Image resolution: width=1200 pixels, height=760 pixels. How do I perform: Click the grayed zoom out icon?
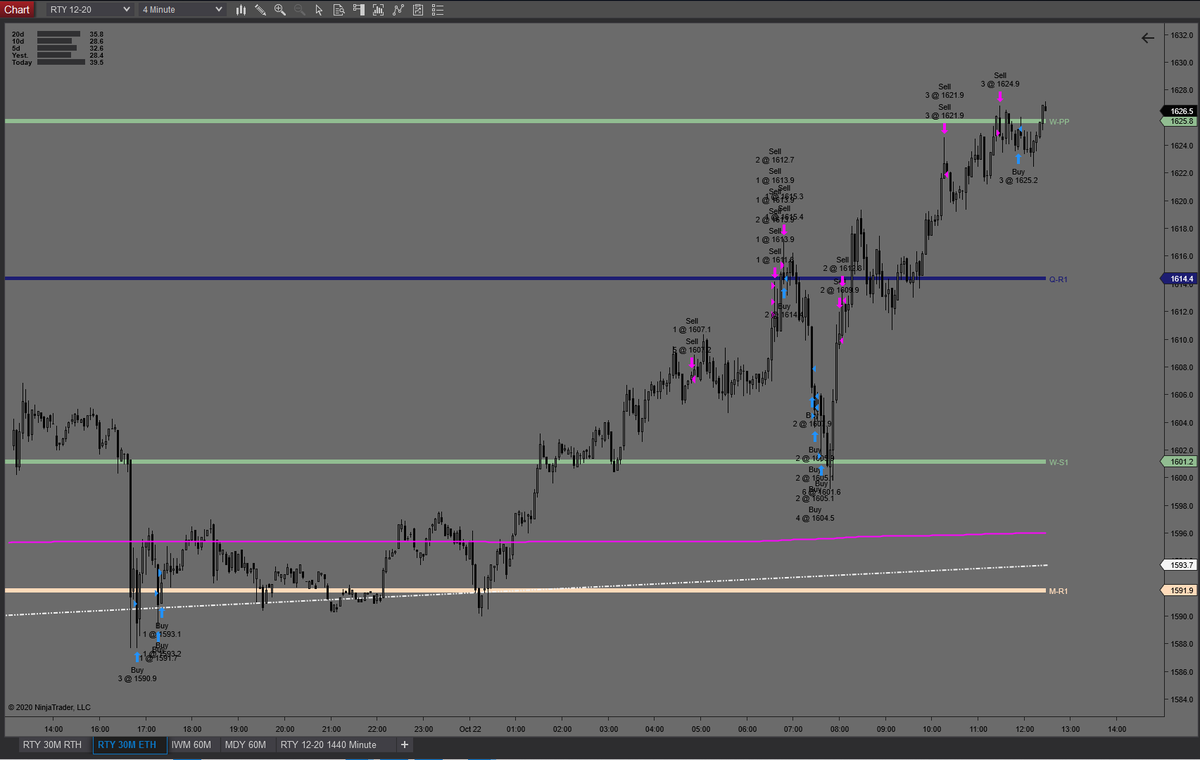300,10
